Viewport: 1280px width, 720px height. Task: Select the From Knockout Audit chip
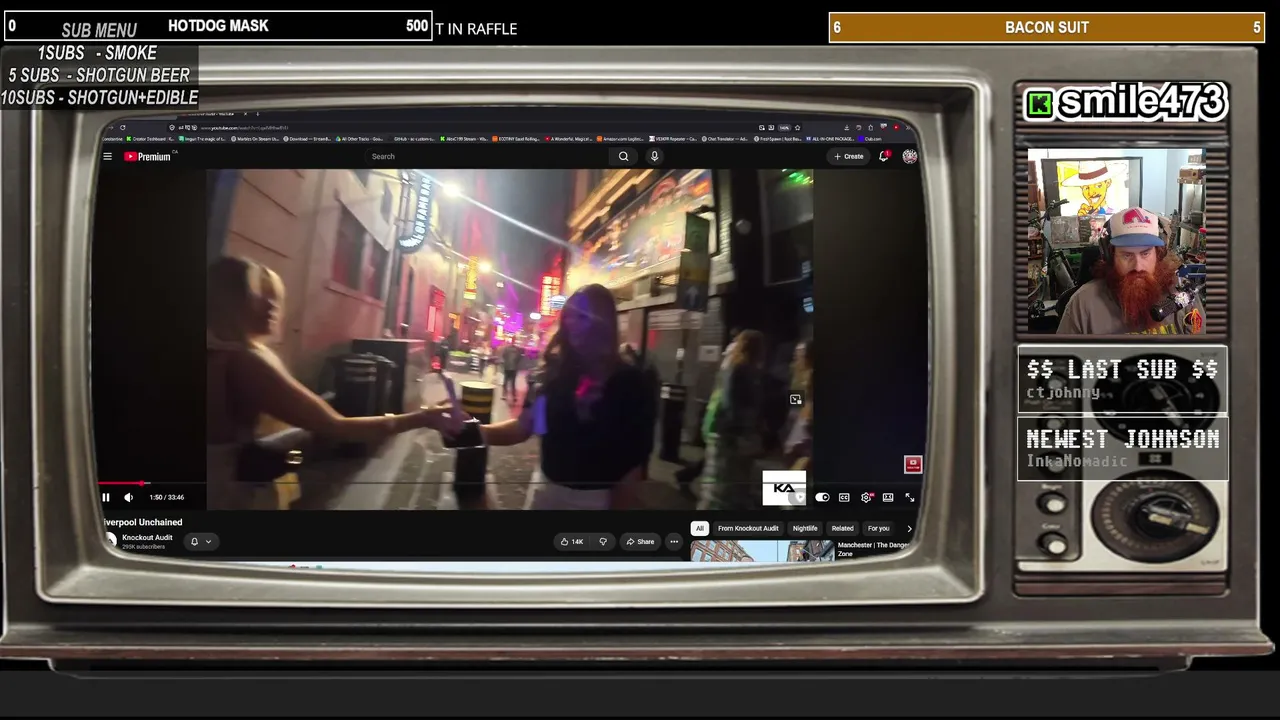pos(748,528)
